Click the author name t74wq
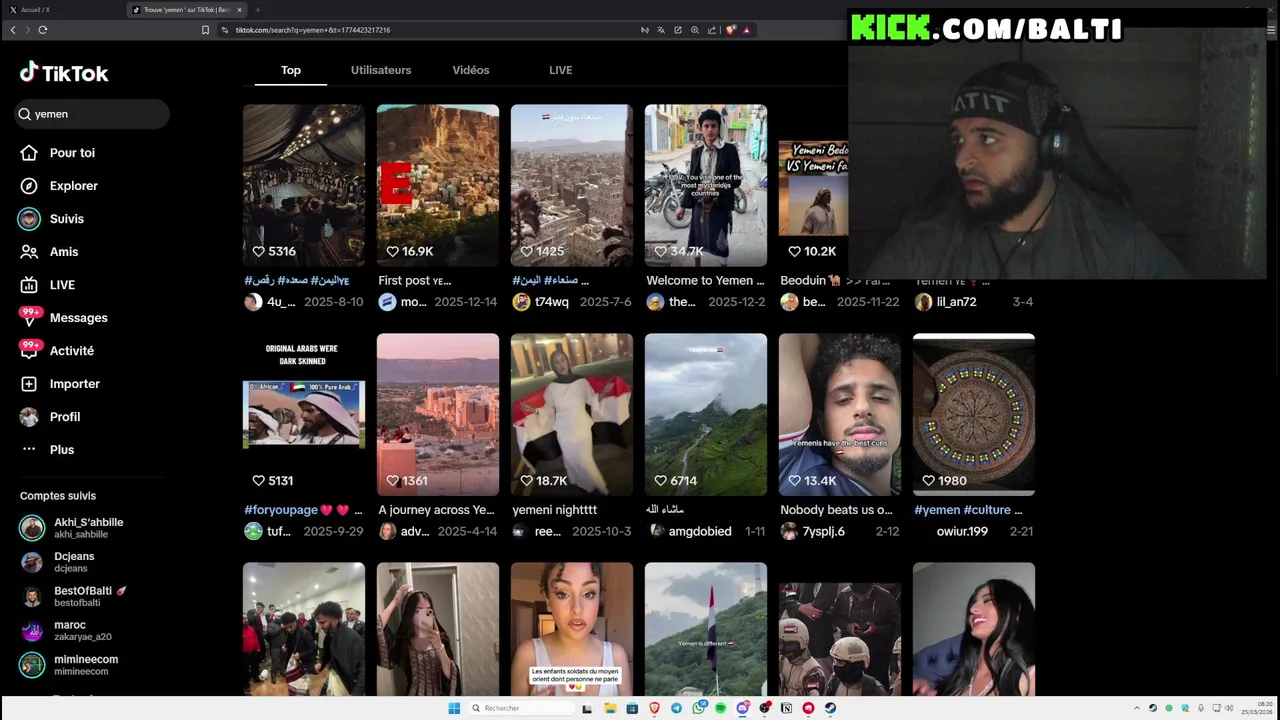 (x=551, y=302)
